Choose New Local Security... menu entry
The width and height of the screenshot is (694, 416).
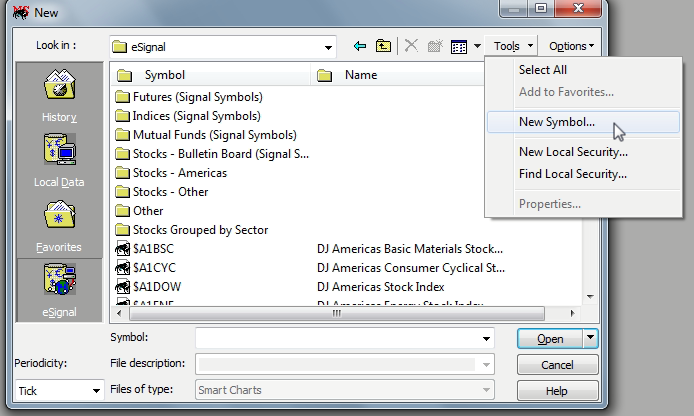pyautogui.click(x=583, y=152)
